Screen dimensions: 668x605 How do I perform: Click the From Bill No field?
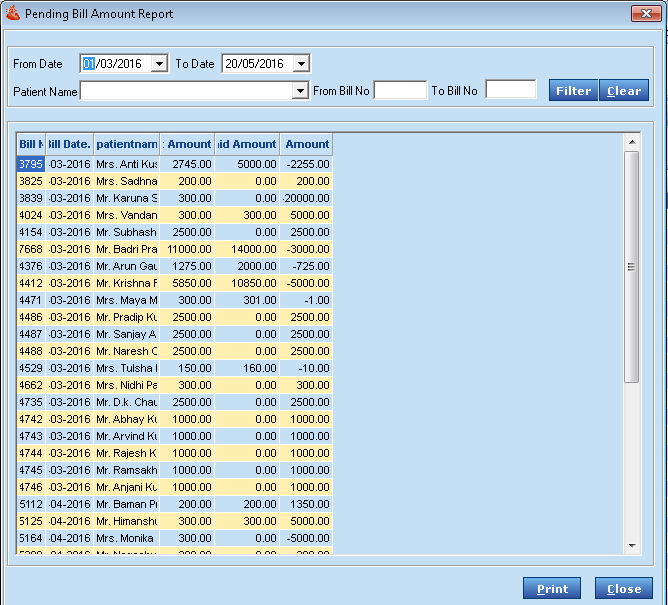(x=400, y=91)
